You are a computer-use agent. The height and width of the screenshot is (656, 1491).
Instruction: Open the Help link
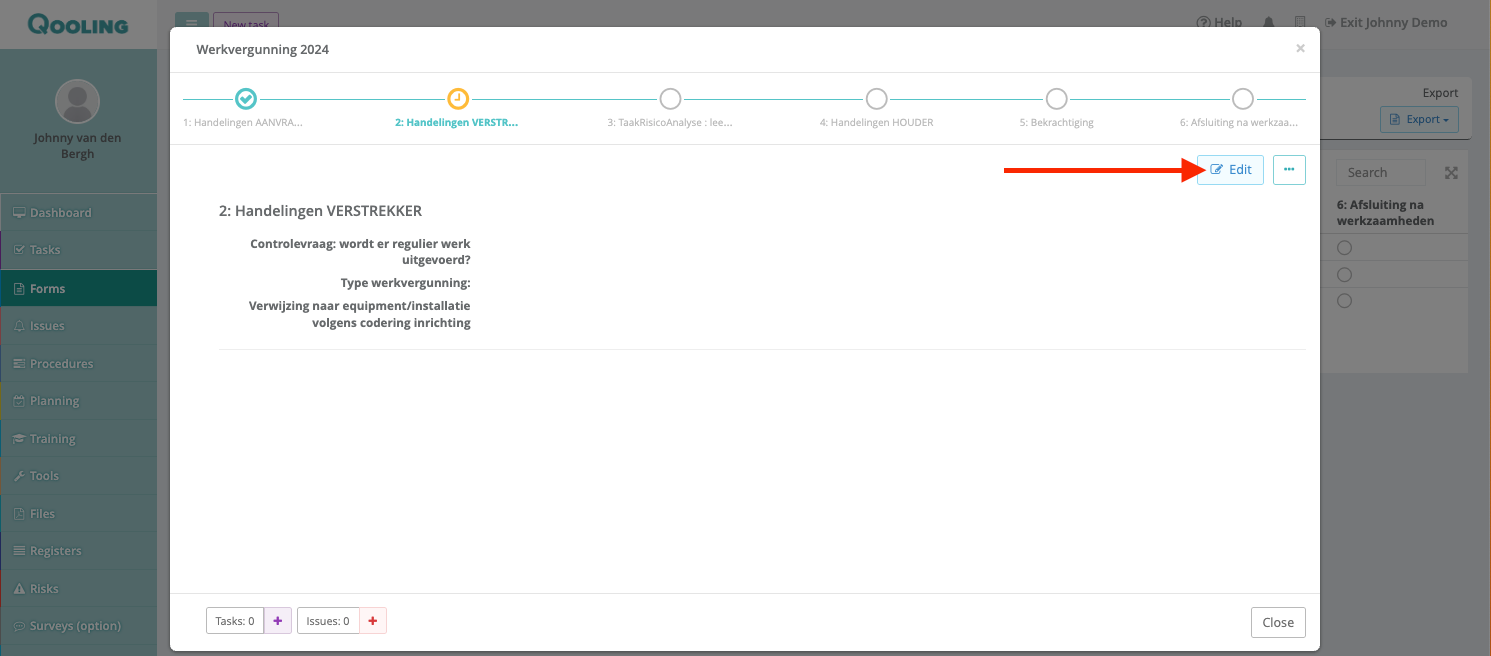pyautogui.click(x=1219, y=22)
